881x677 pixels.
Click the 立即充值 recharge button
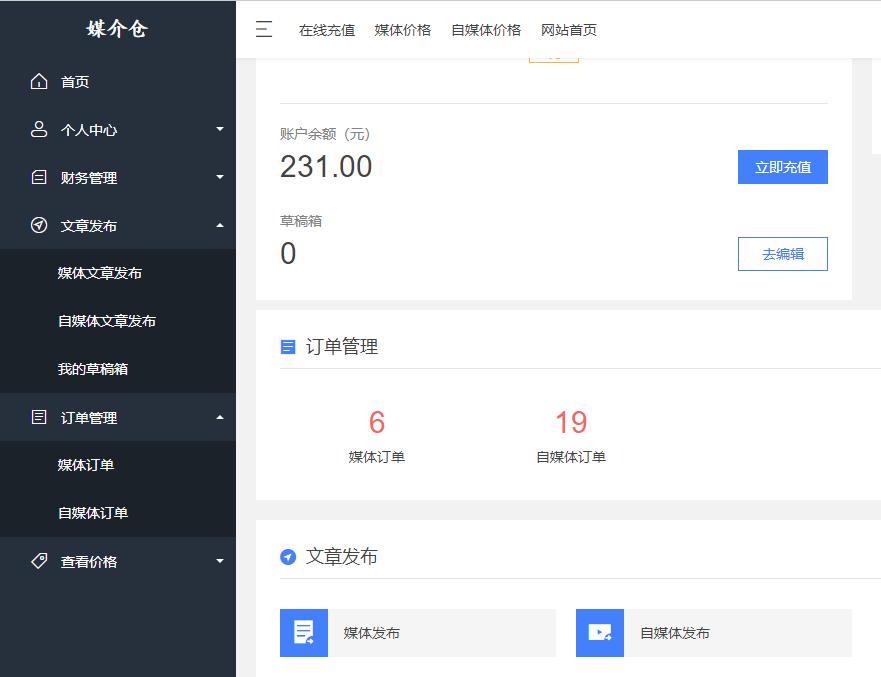(x=782, y=166)
